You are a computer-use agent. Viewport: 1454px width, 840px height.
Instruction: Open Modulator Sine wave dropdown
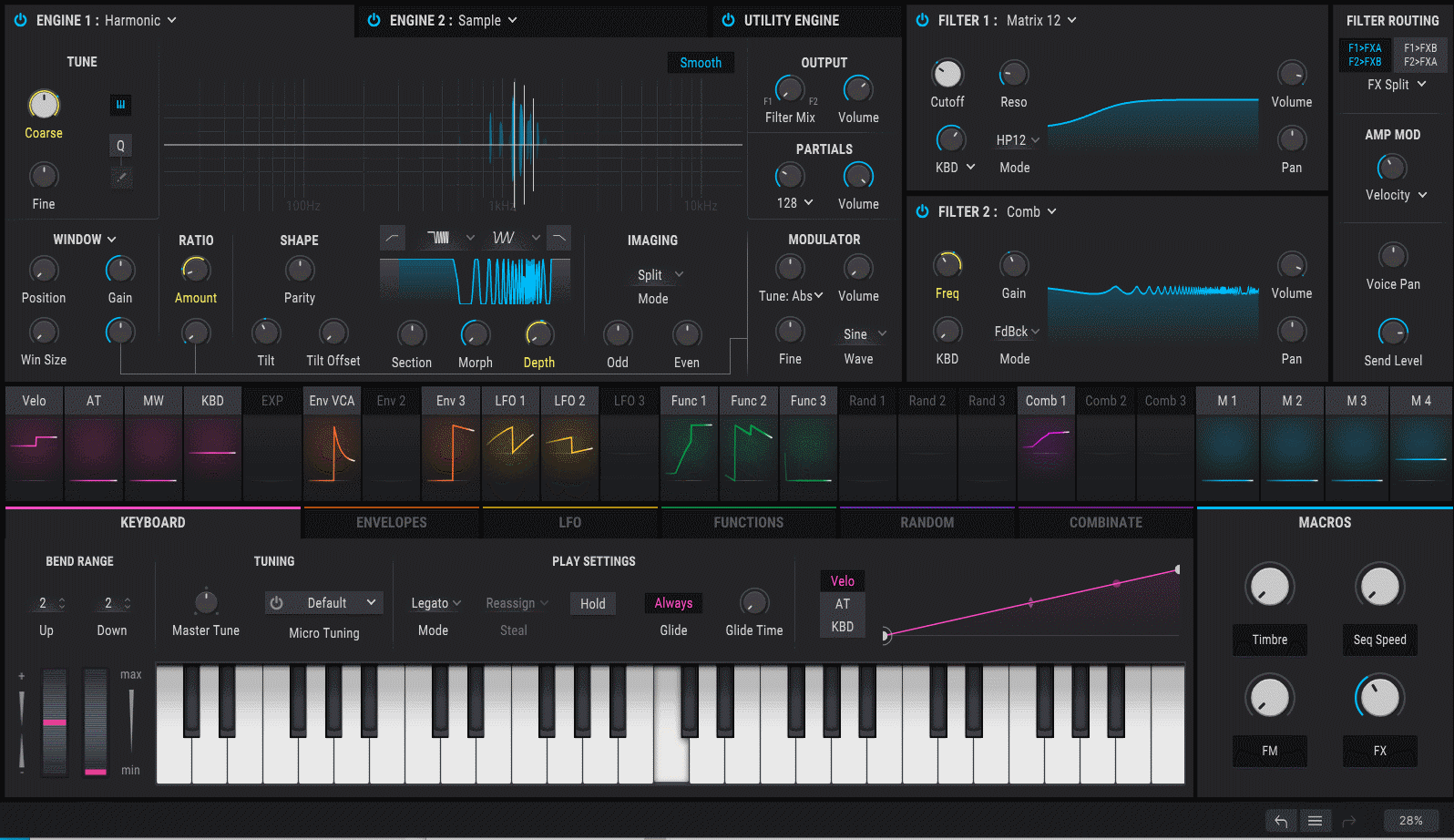click(x=865, y=333)
